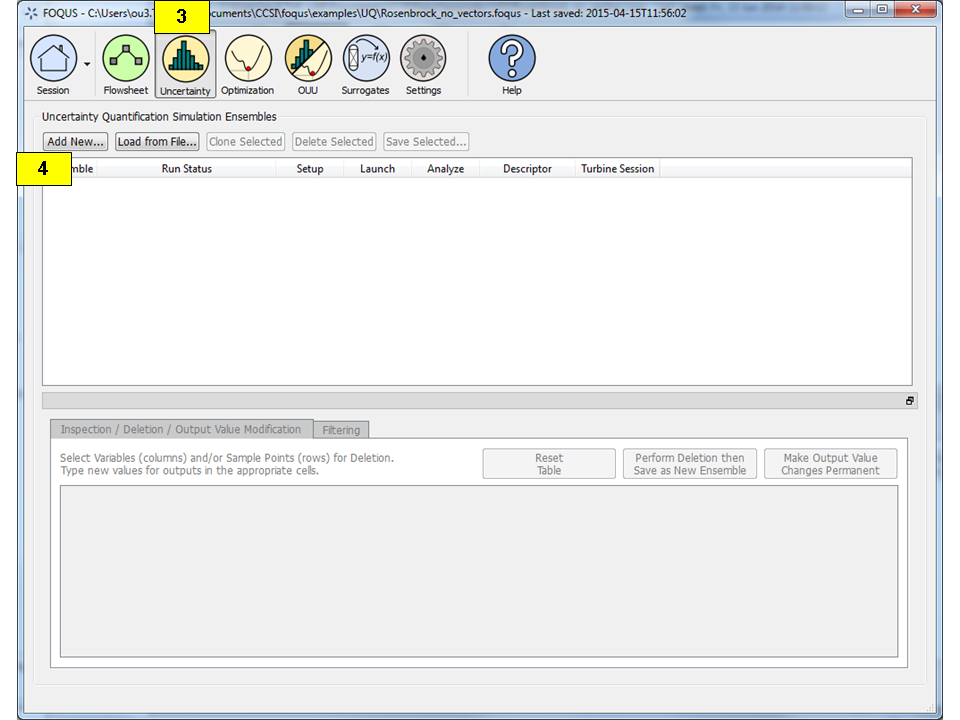
Task: Open the Session home screen
Action: pos(55,60)
